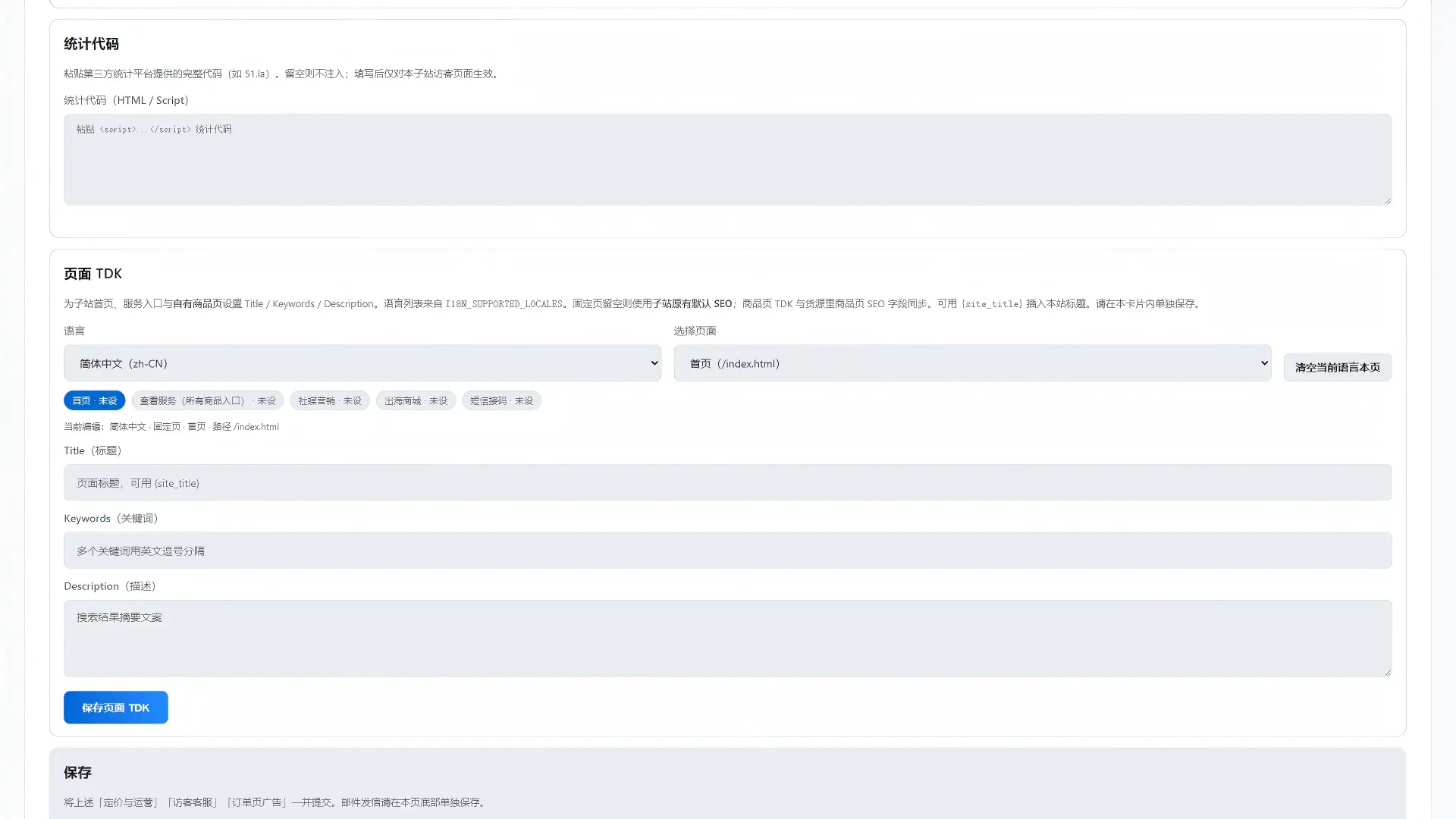Click the 为子站首页、服务入口 TDK description
This screenshot has height=819, width=1456.
(x=634, y=304)
